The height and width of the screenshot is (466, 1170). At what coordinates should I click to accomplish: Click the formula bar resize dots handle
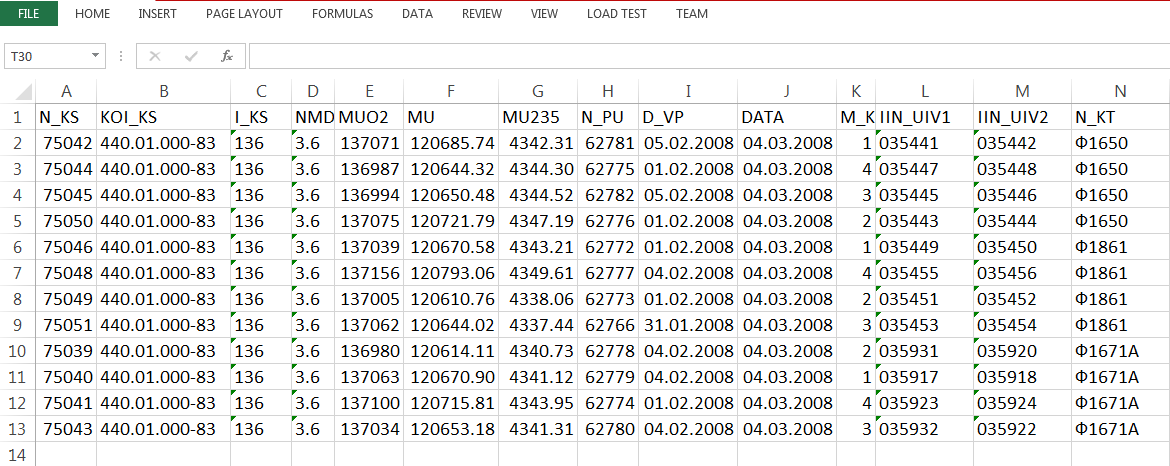point(121,56)
